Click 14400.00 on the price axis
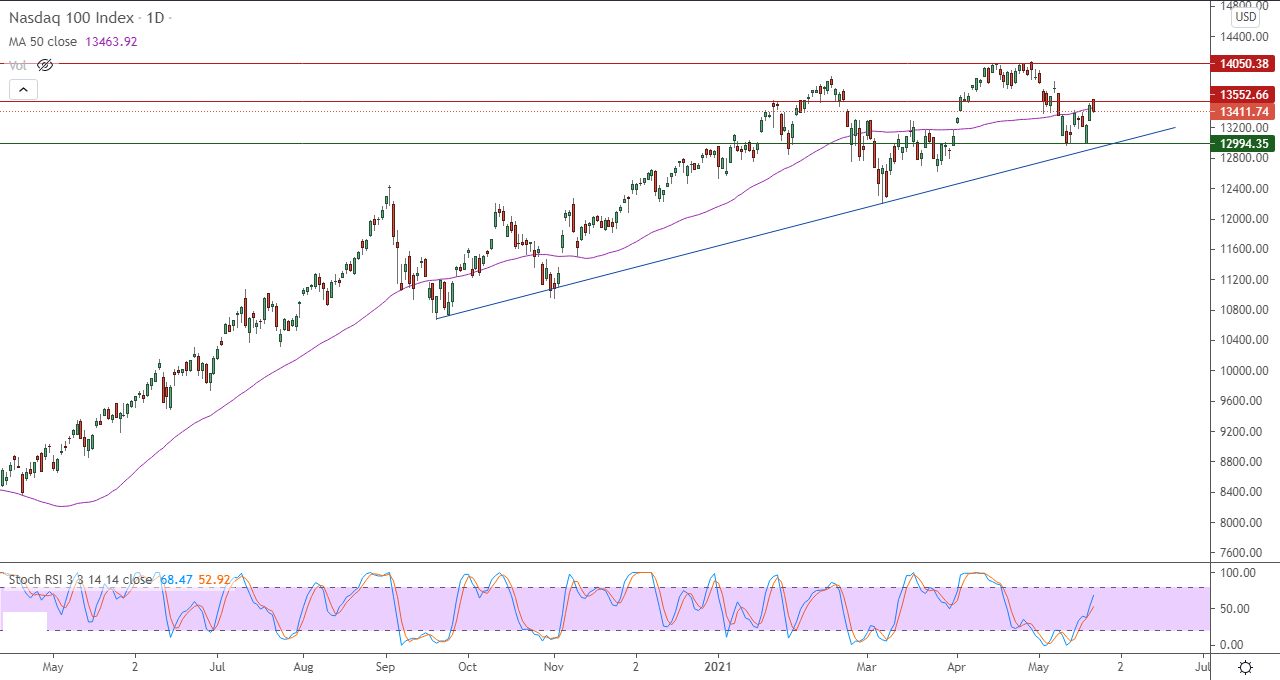 (1243, 37)
